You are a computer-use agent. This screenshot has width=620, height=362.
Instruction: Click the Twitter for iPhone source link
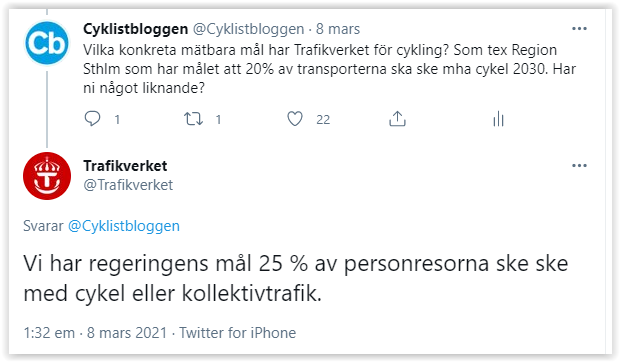point(238,333)
